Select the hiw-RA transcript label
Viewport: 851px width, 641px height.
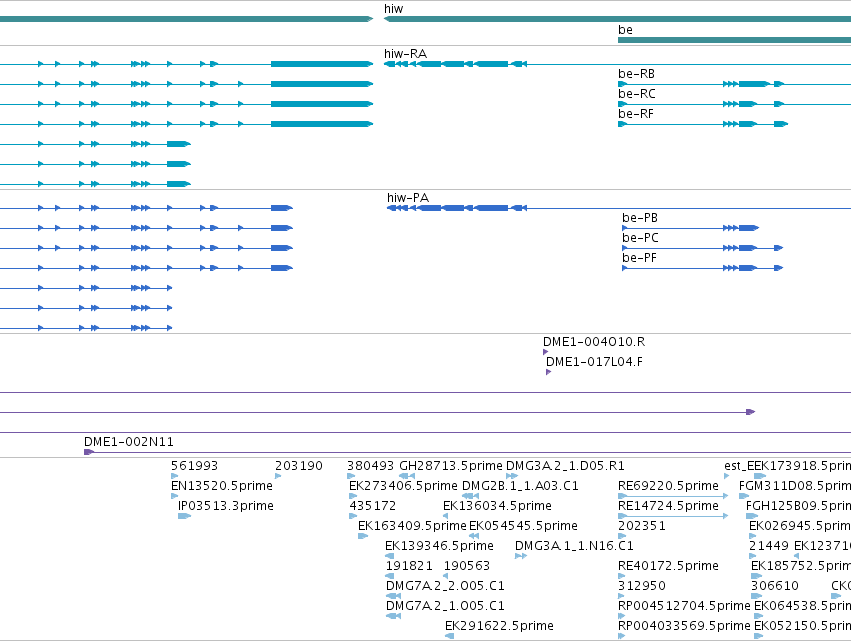(405, 54)
